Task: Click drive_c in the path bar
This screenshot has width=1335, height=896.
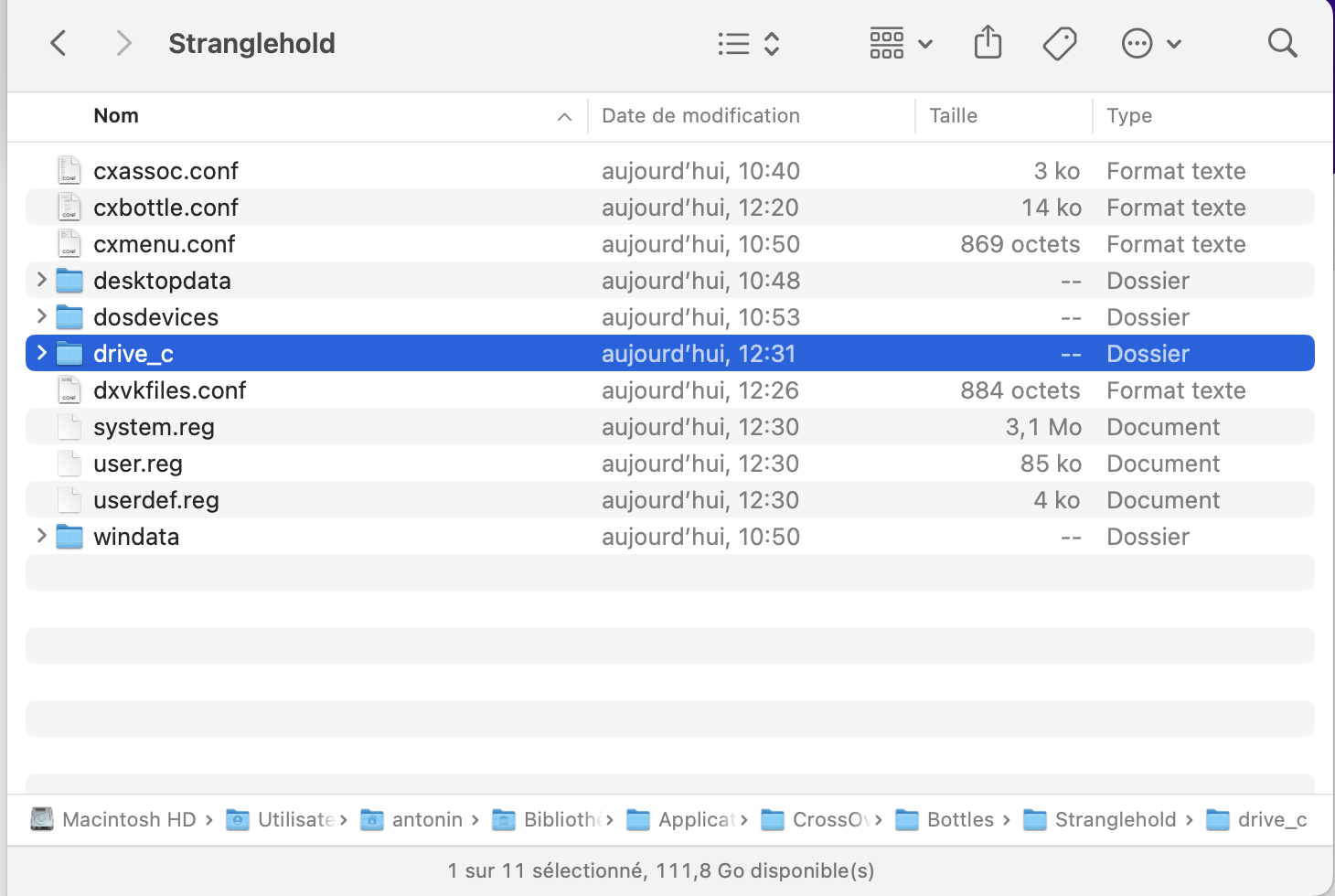Action: pos(1256,819)
